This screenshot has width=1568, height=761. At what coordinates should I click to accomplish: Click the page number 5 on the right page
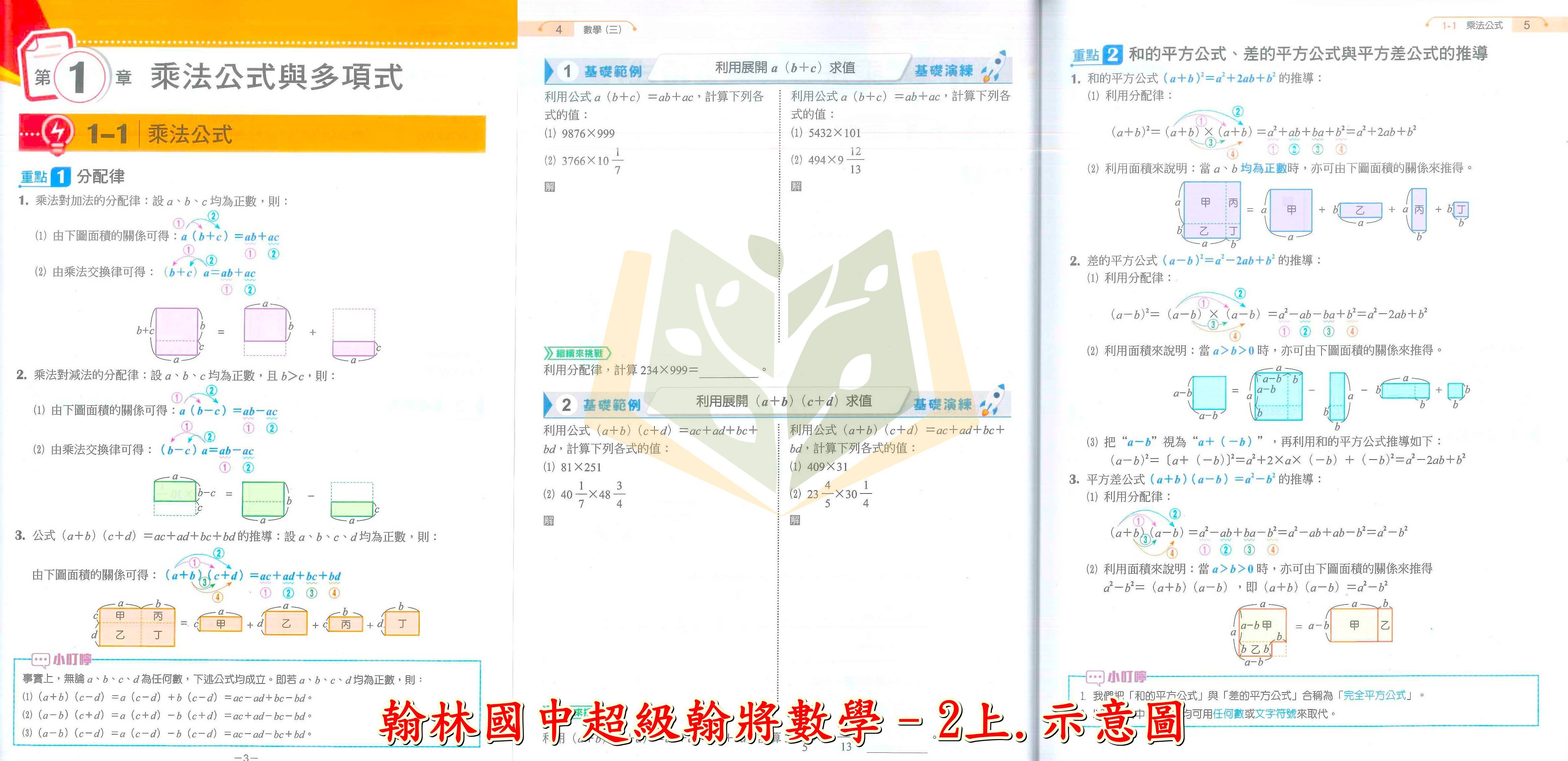click(1526, 25)
